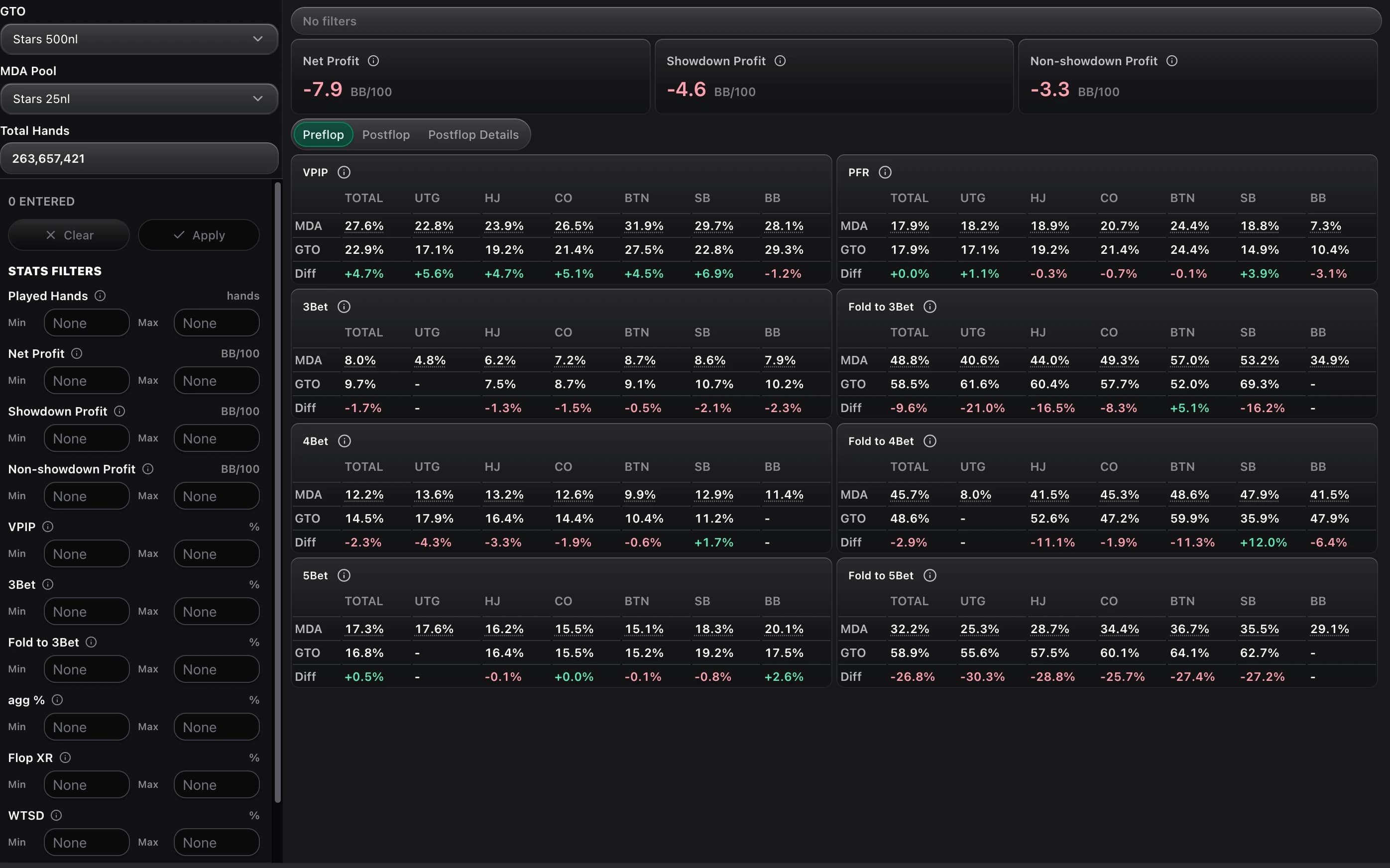The width and height of the screenshot is (1390, 868).
Task: Click info icon beside 3Bet filter
Action: pos(48,584)
